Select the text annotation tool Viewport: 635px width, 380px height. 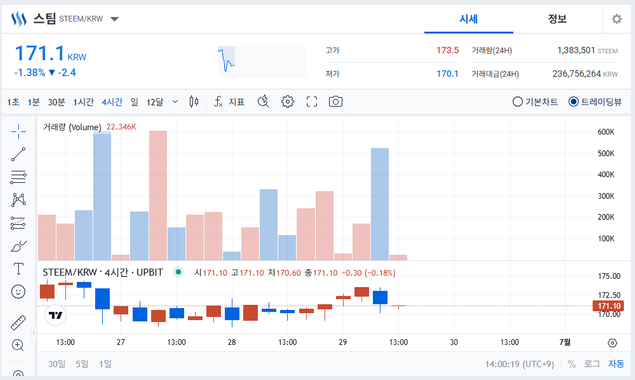coord(18,269)
